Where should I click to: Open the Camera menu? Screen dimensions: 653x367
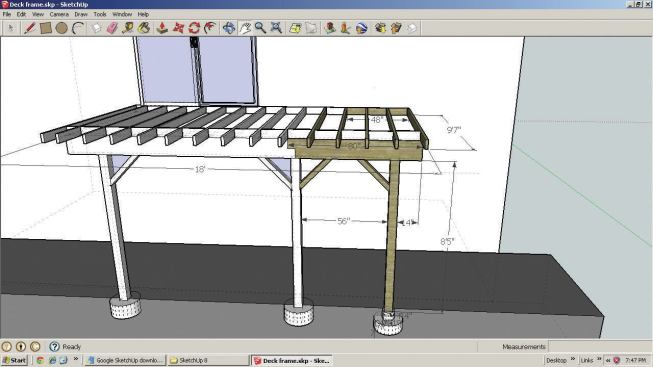(59, 14)
